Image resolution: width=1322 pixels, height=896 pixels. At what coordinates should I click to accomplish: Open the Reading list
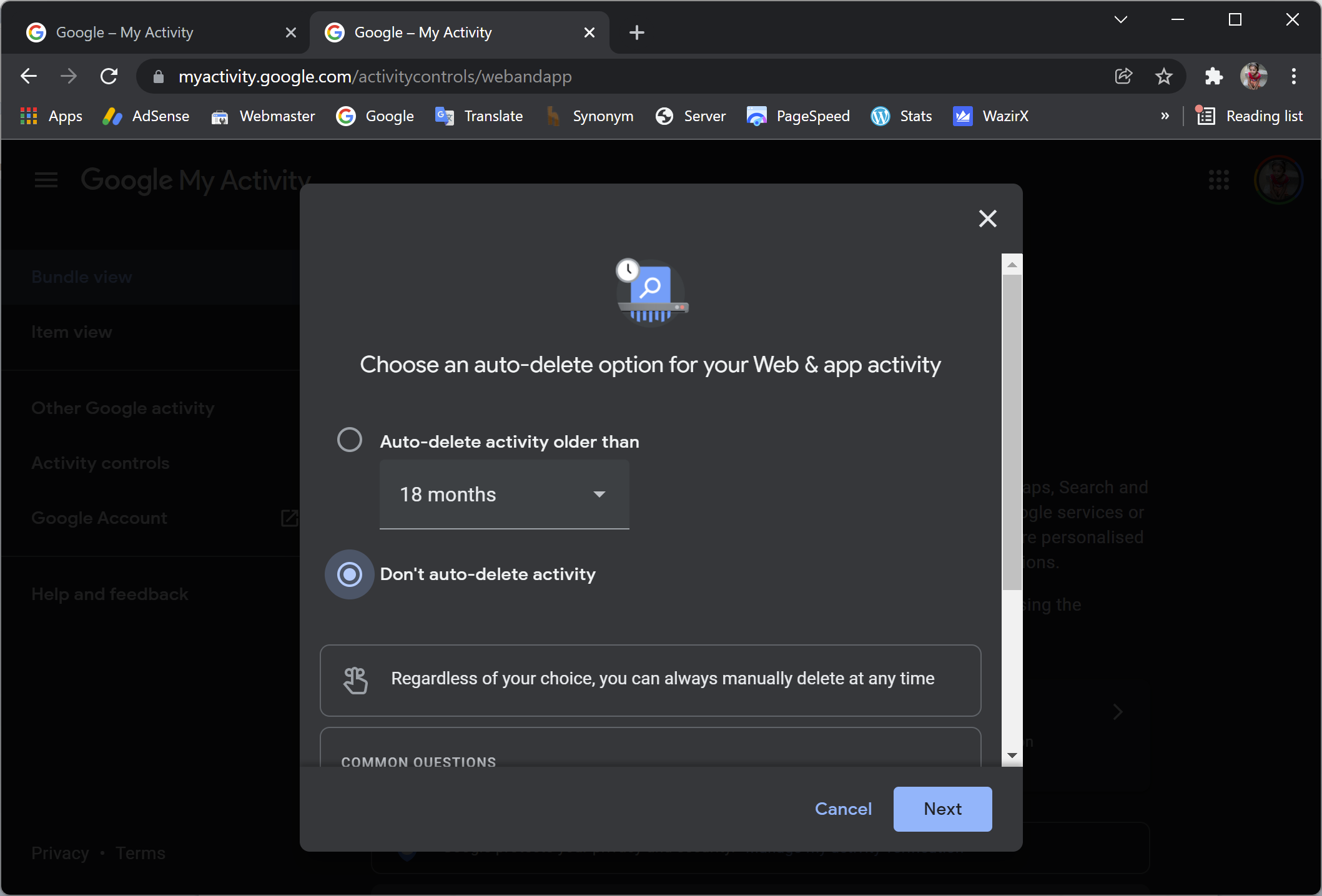pyautogui.click(x=1250, y=116)
